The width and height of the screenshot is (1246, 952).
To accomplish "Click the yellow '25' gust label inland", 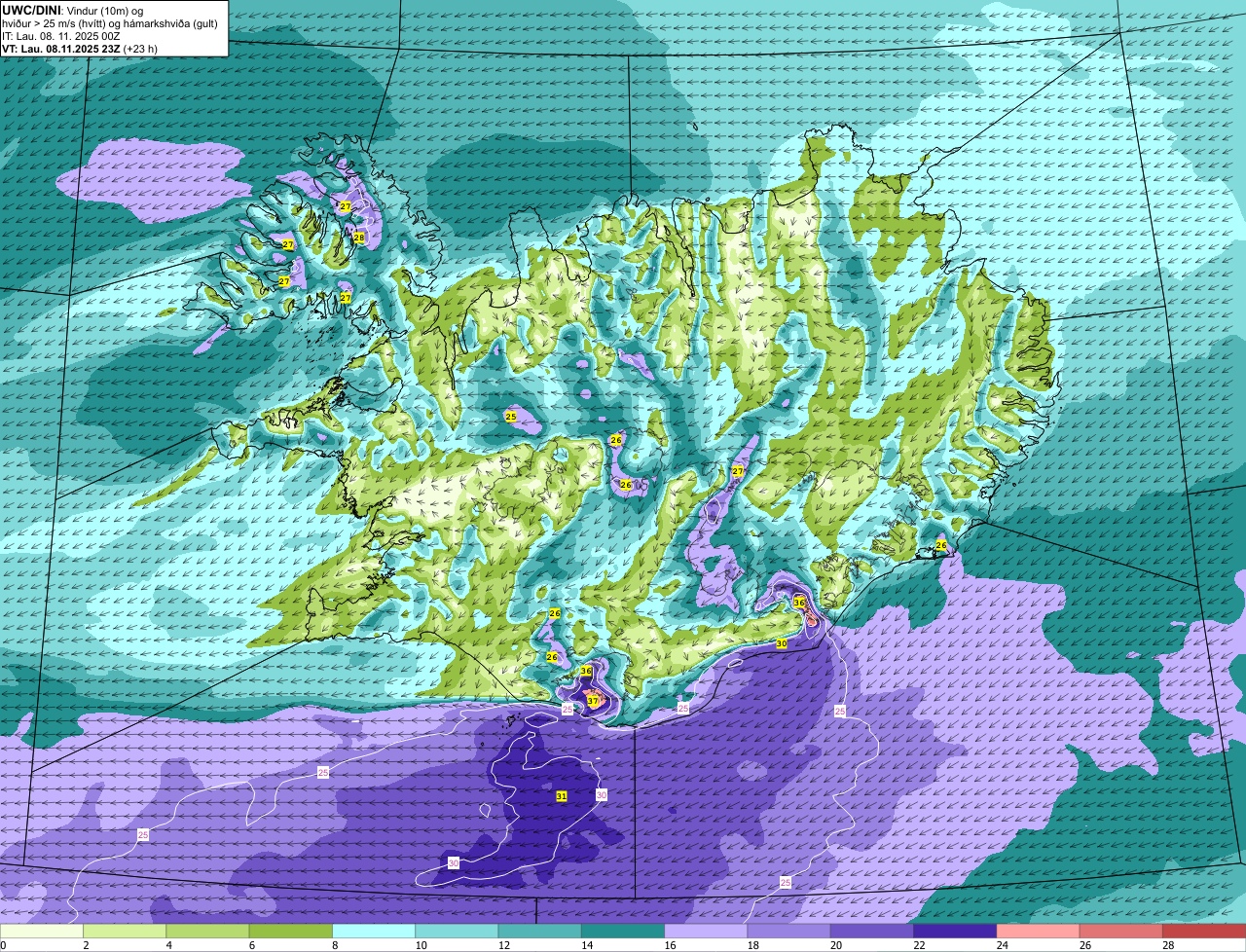I will click(x=511, y=417).
